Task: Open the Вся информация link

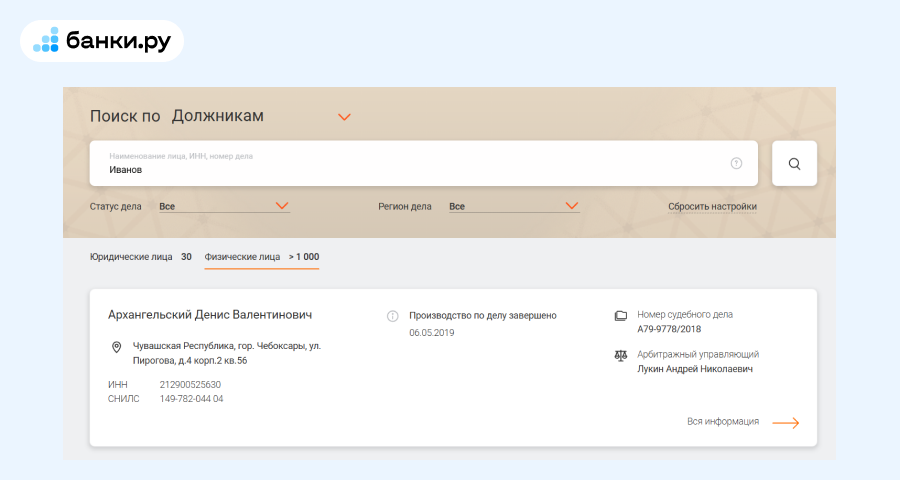Action: click(722, 422)
